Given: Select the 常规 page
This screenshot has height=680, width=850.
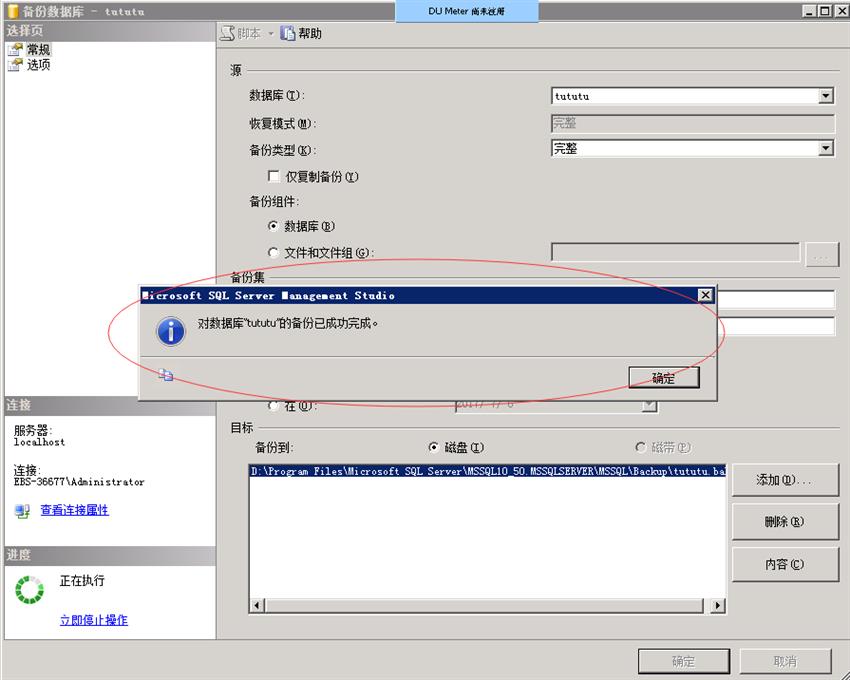Looking at the screenshot, I should [x=38, y=49].
